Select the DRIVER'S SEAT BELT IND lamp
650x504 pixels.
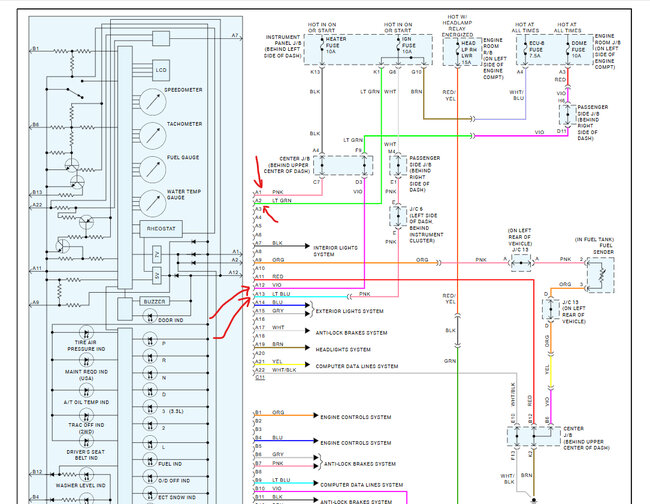click(x=86, y=441)
